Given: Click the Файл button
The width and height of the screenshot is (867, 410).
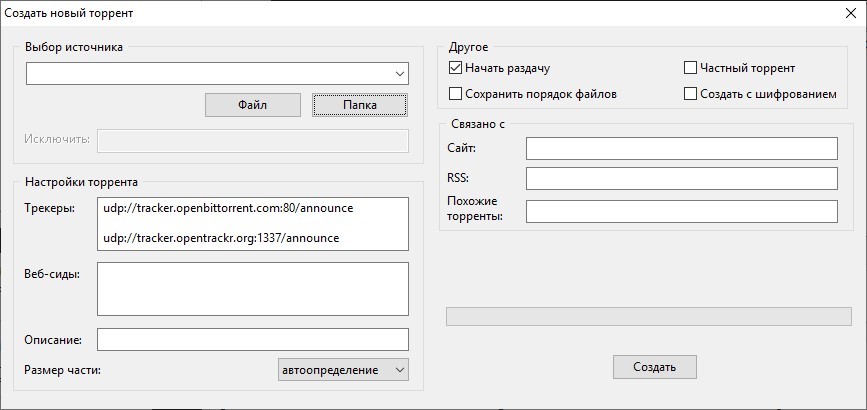Looking at the screenshot, I should (252, 105).
